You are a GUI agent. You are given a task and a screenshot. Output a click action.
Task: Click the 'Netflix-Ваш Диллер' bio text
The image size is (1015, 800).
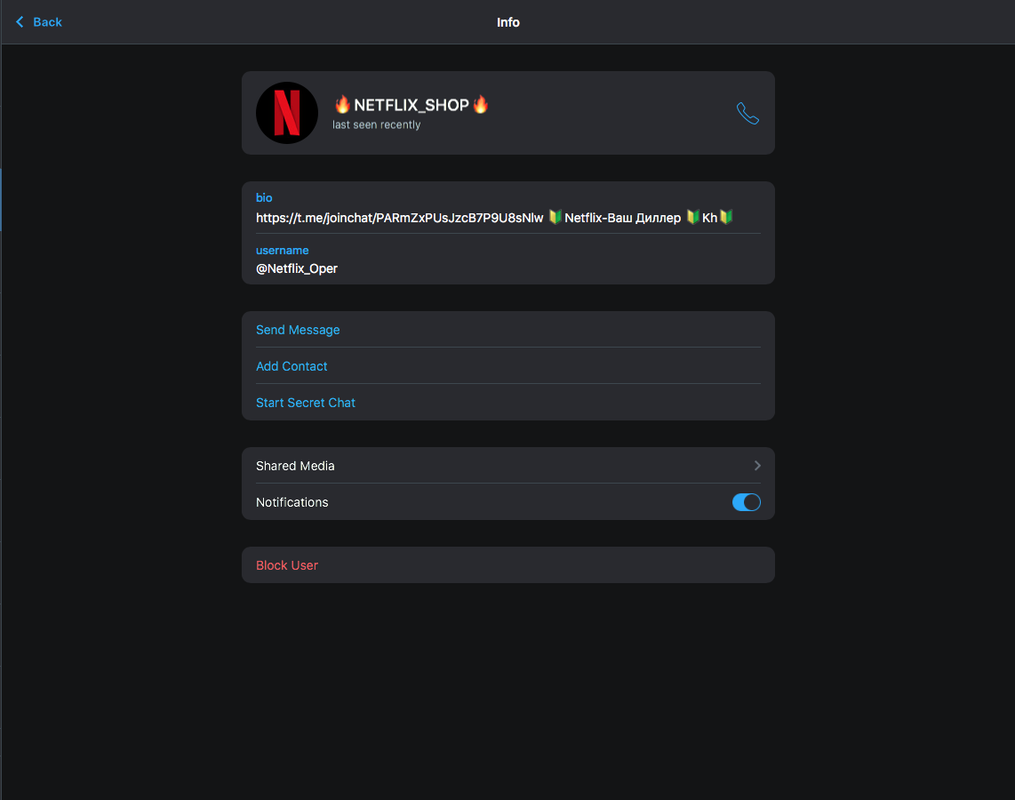(x=623, y=217)
